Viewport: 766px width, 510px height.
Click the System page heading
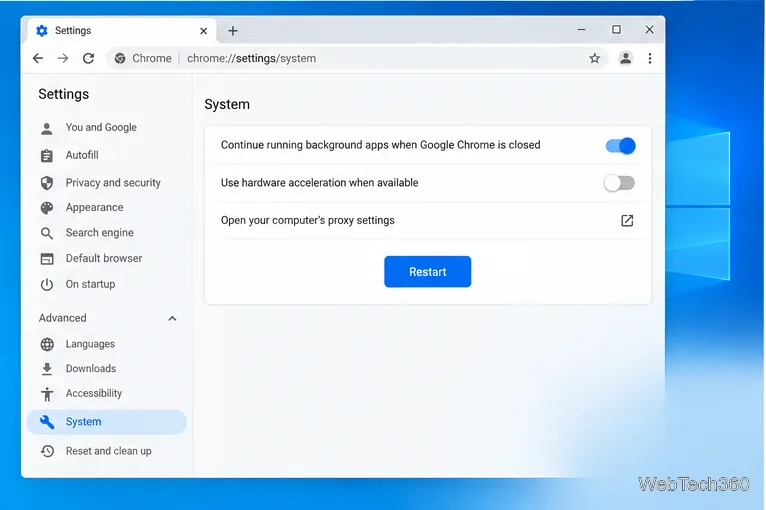tap(227, 105)
